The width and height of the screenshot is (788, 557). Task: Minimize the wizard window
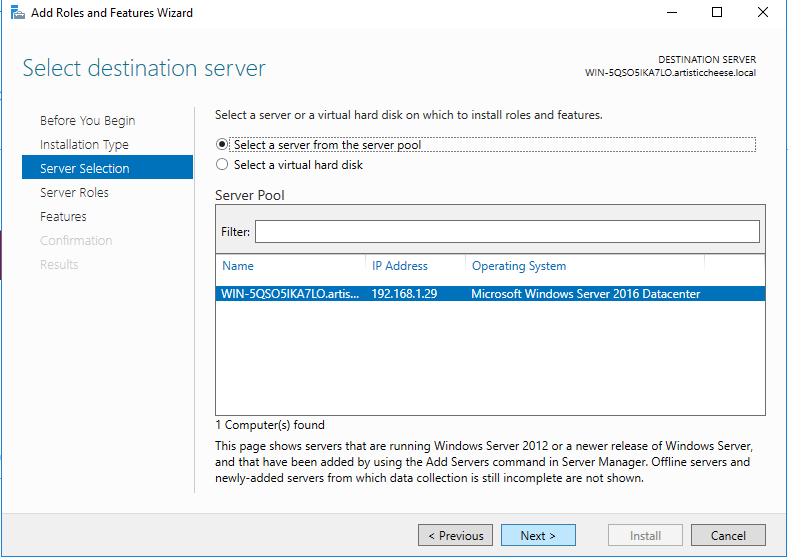pyautogui.click(x=671, y=13)
